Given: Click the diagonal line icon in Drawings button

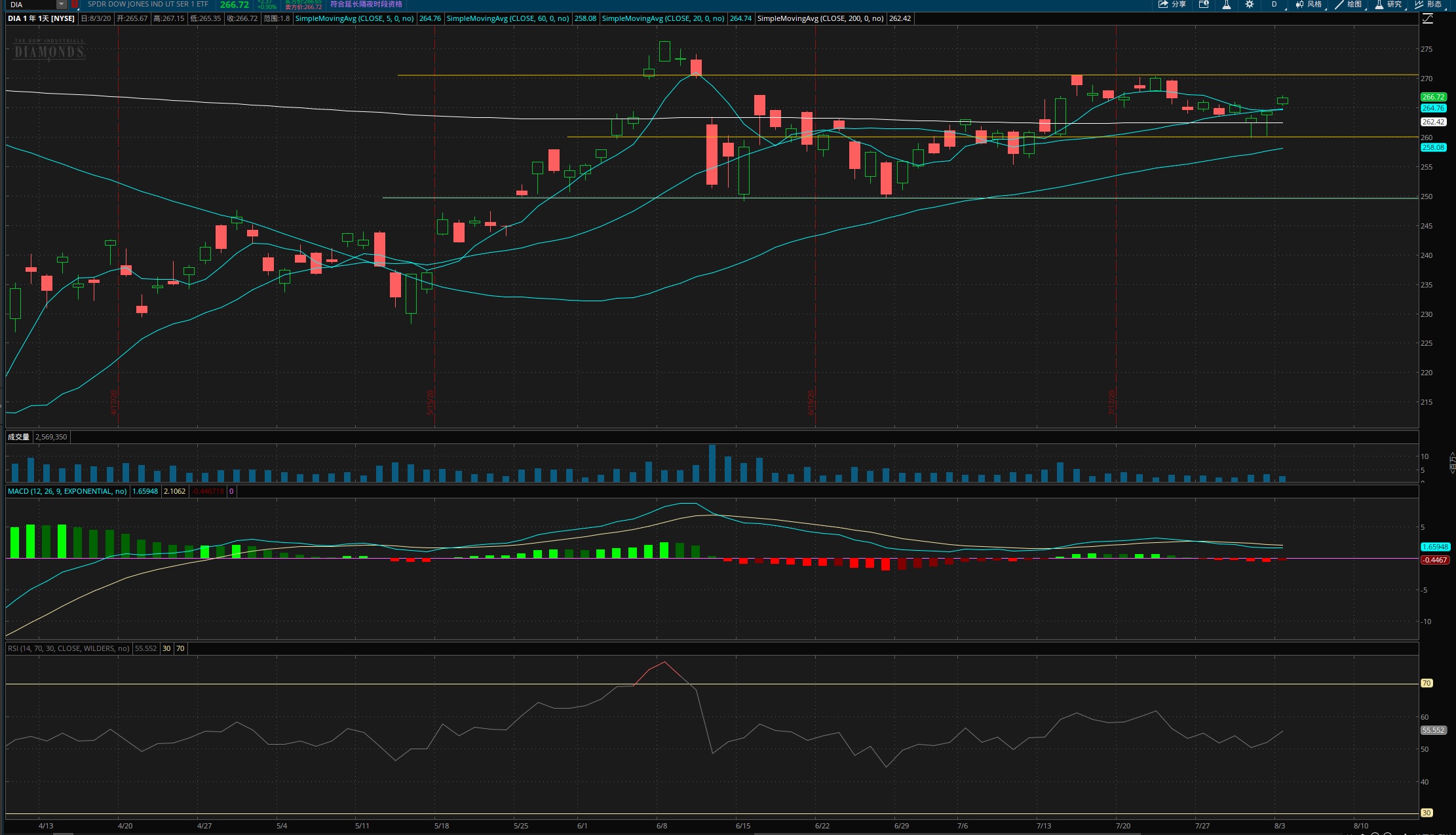Looking at the screenshot, I should click(1339, 5).
